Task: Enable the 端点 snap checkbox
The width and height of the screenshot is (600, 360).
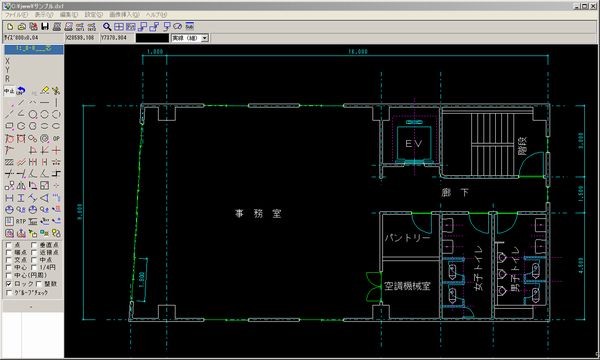Action: click(x=9, y=252)
